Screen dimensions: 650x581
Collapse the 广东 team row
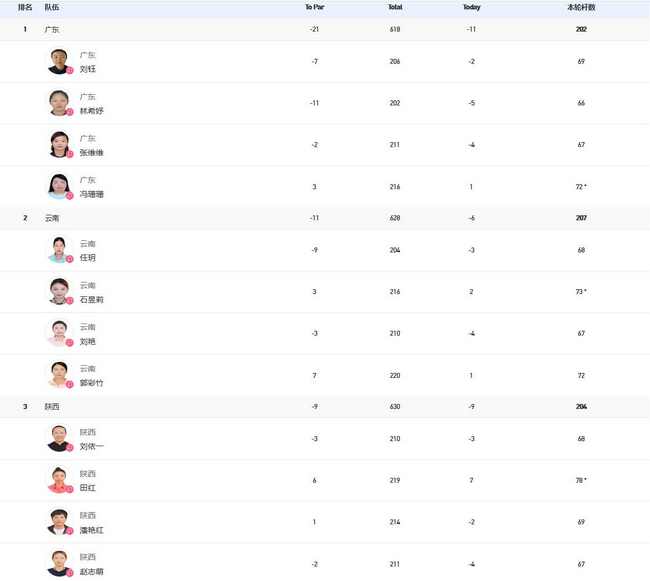pos(52,30)
